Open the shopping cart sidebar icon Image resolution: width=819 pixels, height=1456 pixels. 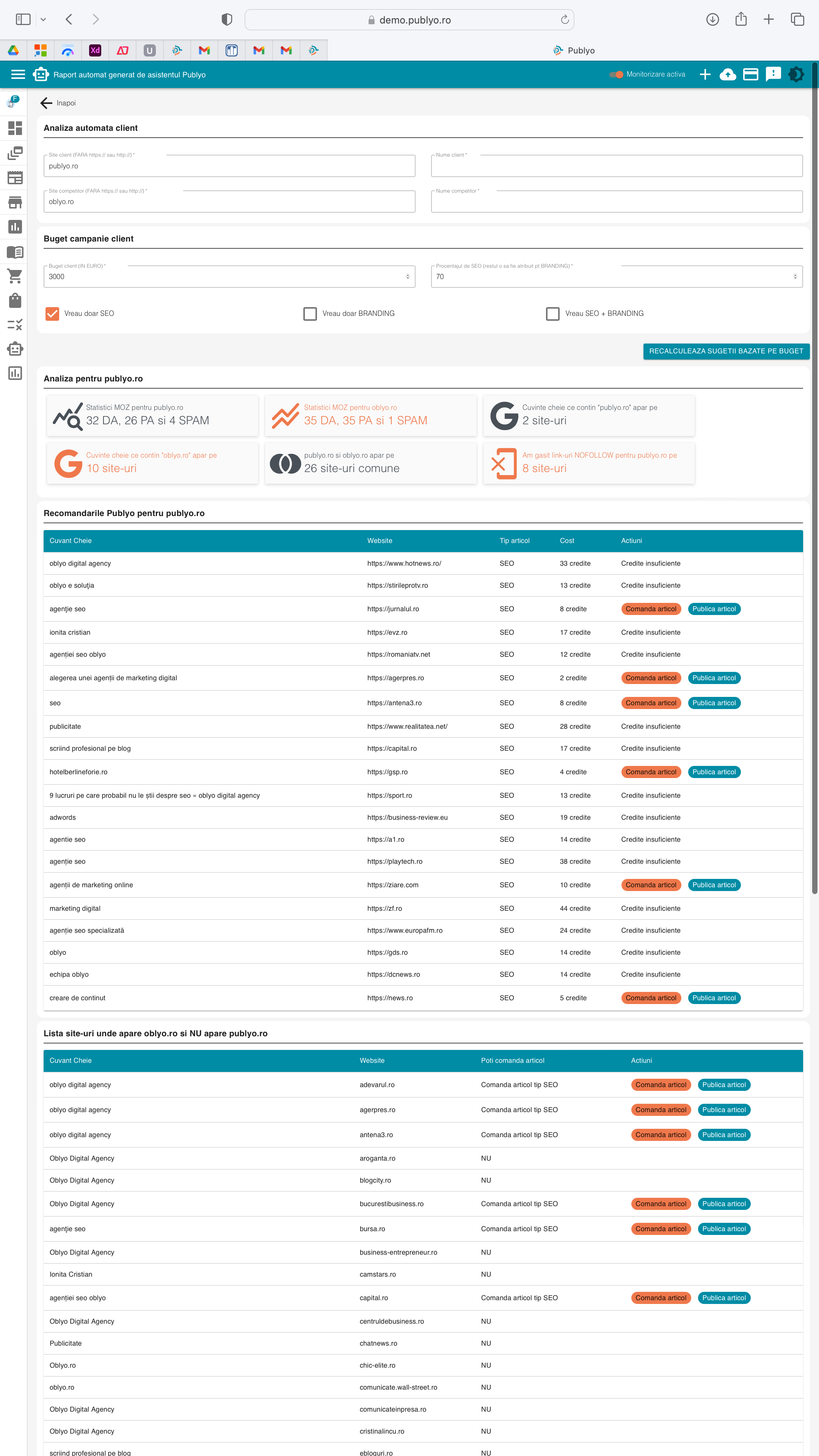point(15,276)
